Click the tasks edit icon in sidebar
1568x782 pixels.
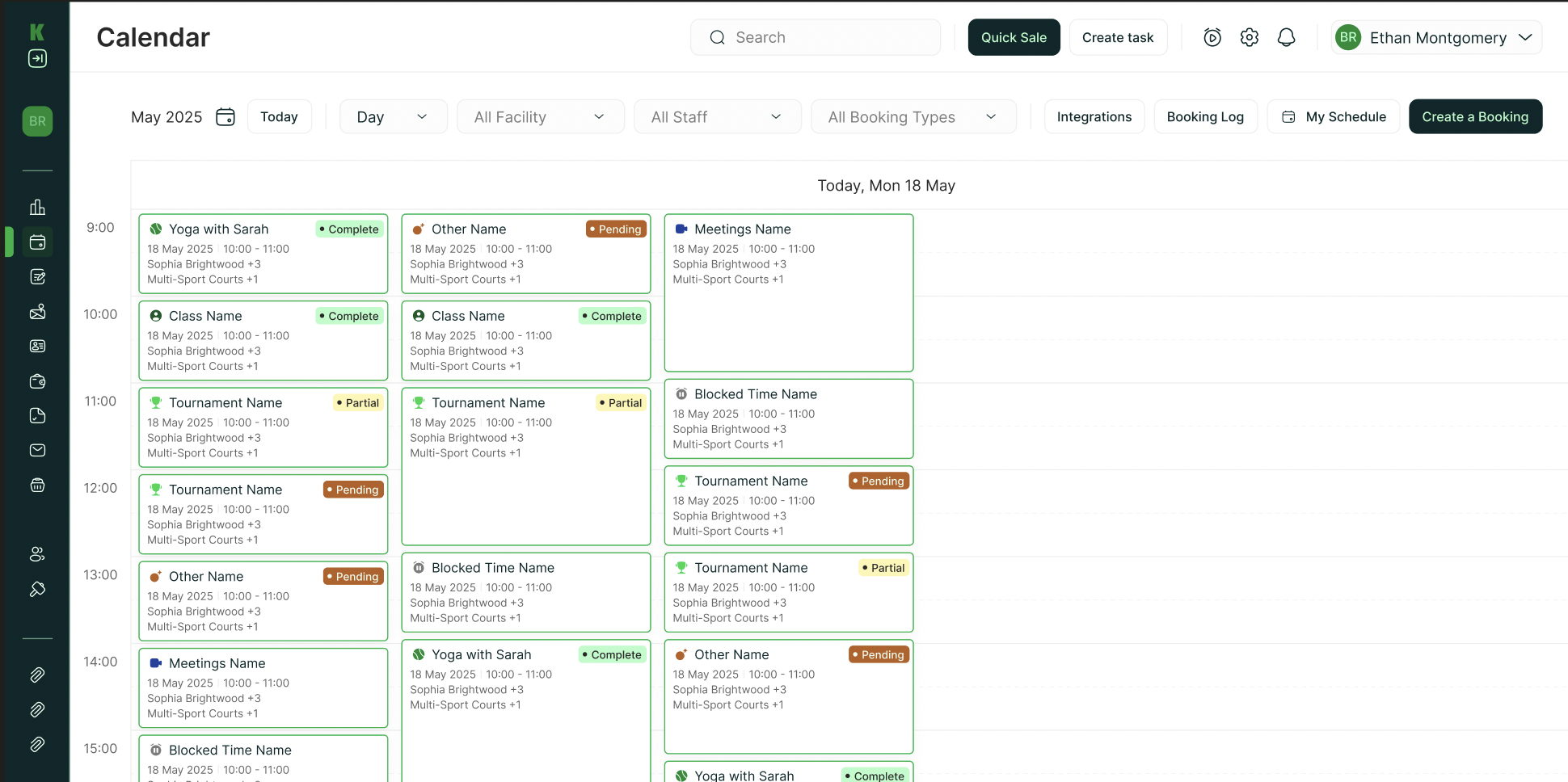(37, 276)
